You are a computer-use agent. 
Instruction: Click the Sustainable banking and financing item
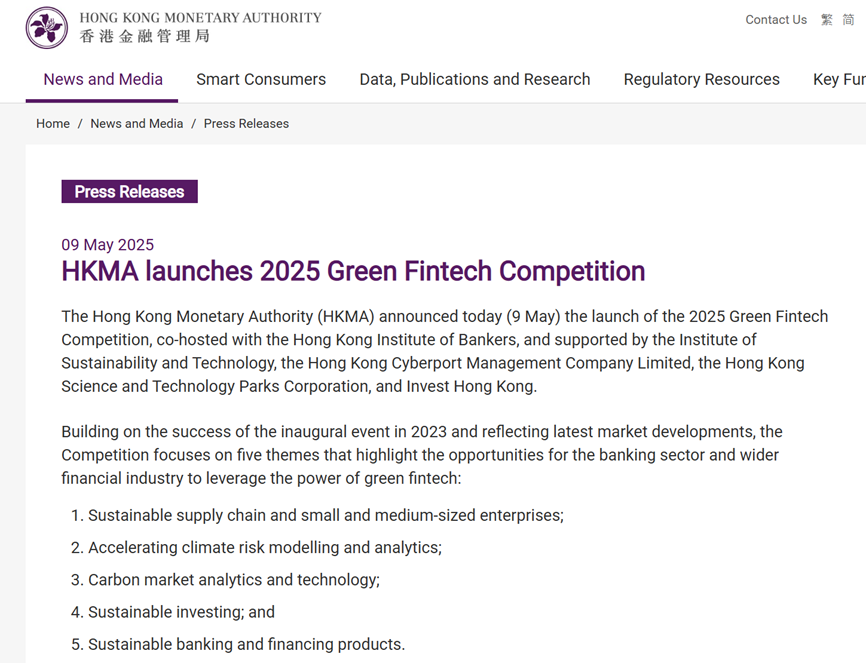click(246, 644)
